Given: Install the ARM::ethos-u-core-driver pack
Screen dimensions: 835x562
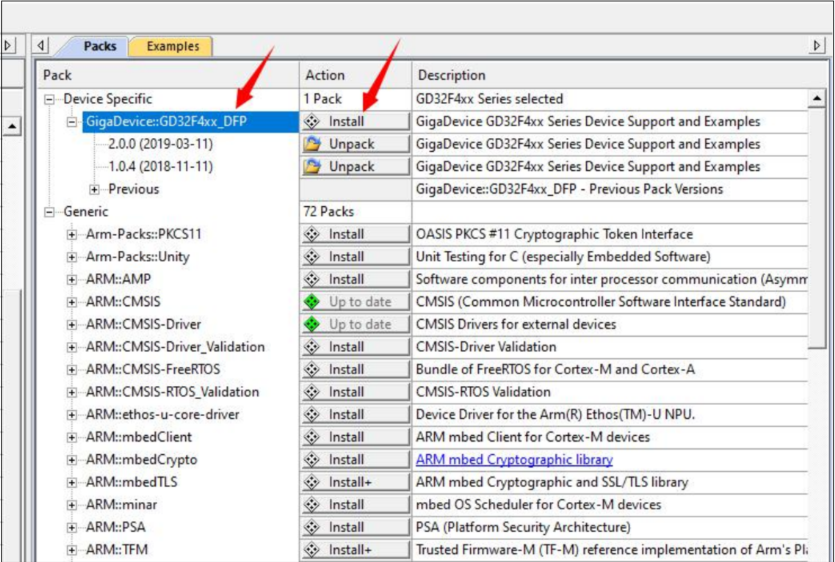Looking at the screenshot, I should pyautogui.click(x=356, y=414).
